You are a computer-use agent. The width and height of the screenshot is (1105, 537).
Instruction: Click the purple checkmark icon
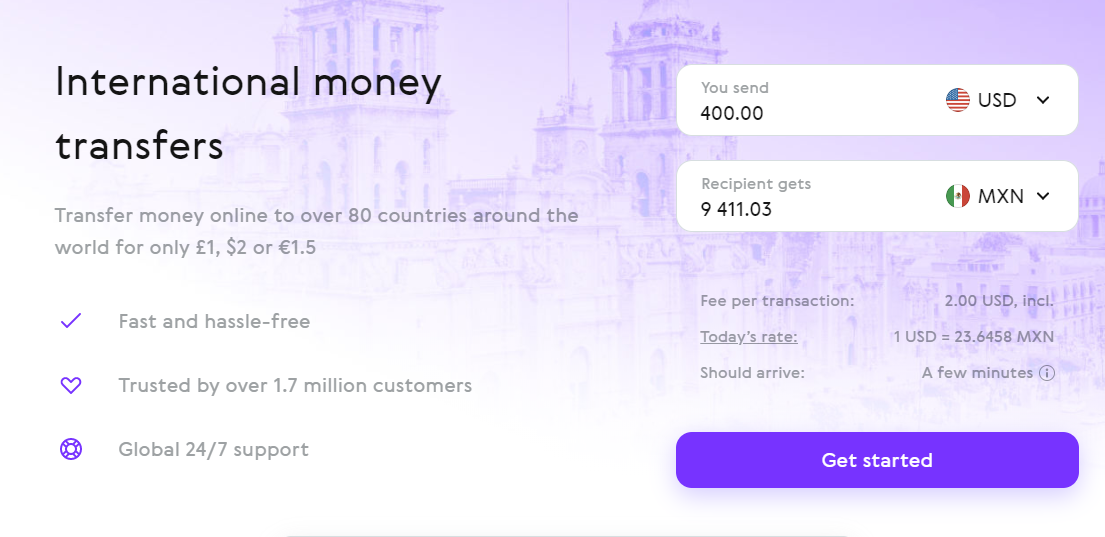[x=71, y=321]
